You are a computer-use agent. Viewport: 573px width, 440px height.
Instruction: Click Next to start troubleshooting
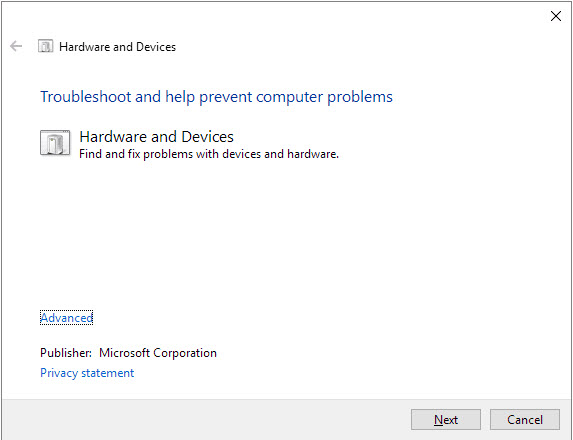pyautogui.click(x=446, y=420)
